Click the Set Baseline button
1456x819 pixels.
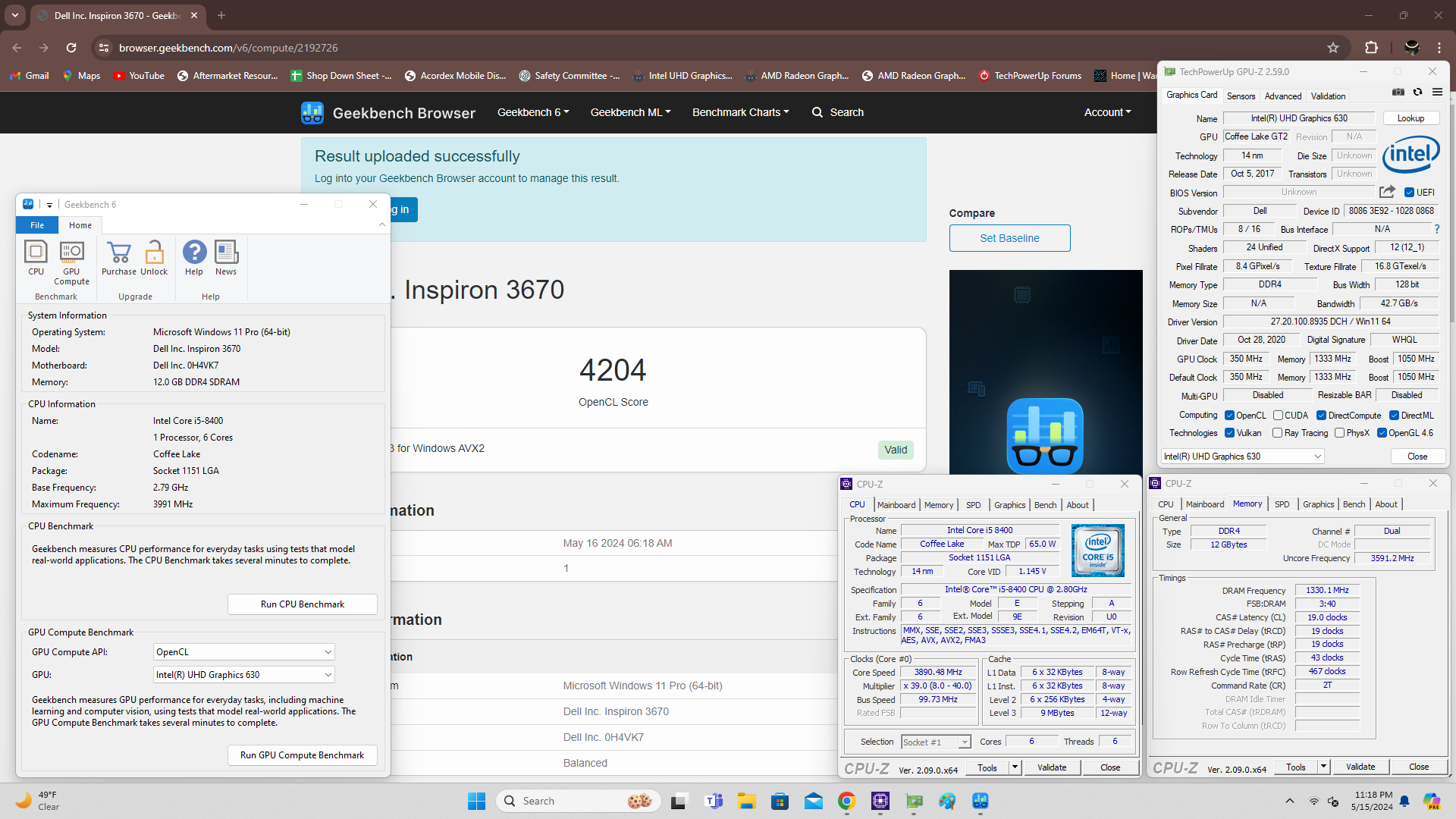(x=1009, y=238)
